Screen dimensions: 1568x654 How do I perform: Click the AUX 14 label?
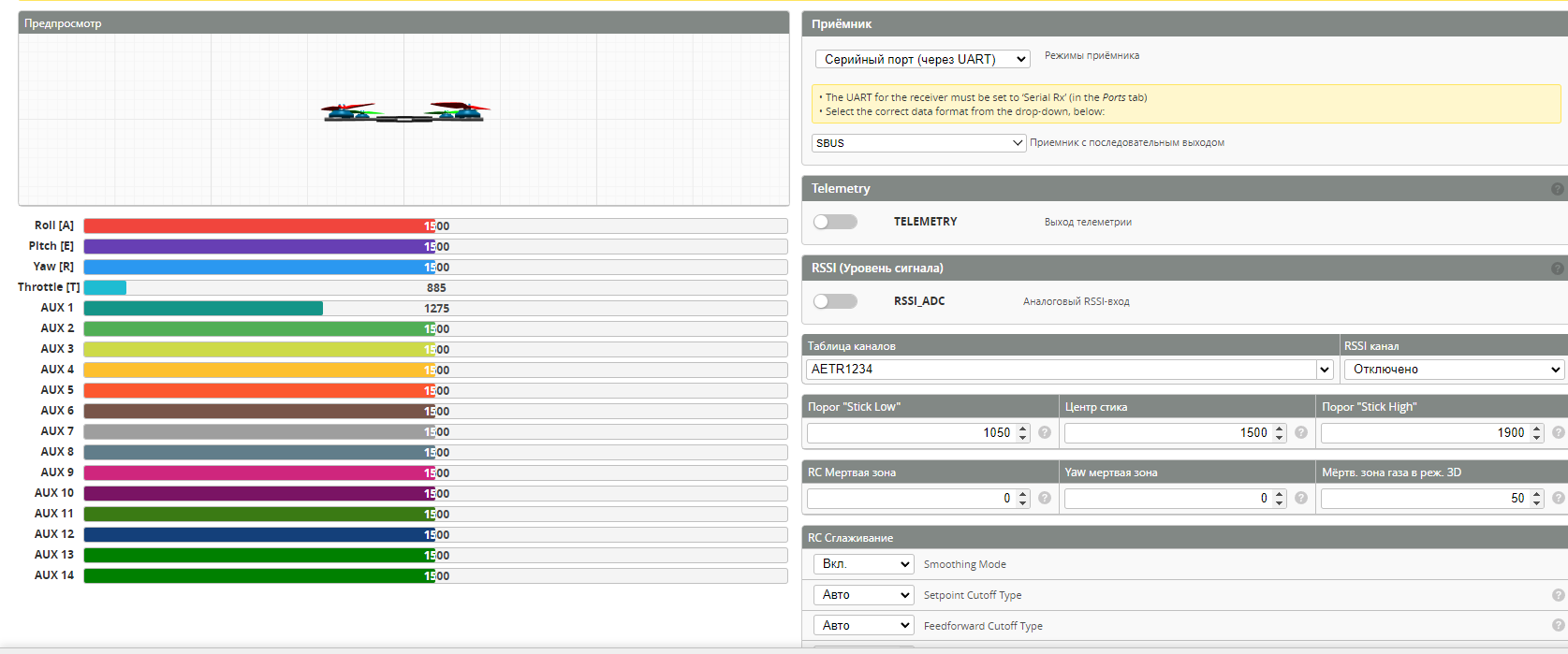point(54,575)
